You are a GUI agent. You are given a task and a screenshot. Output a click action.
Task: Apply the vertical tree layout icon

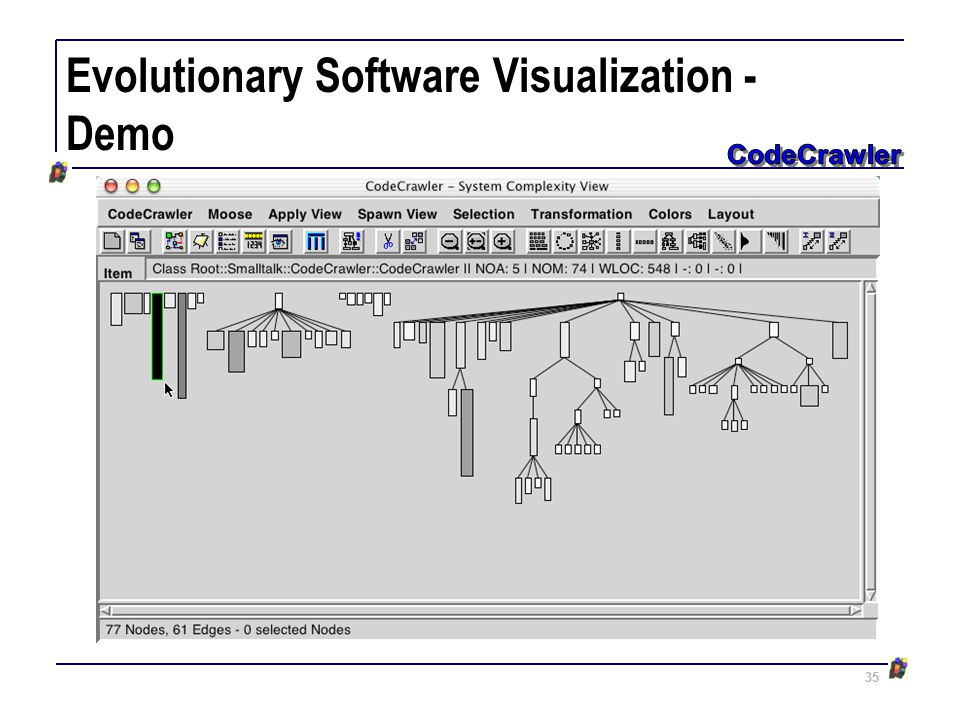coord(670,241)
